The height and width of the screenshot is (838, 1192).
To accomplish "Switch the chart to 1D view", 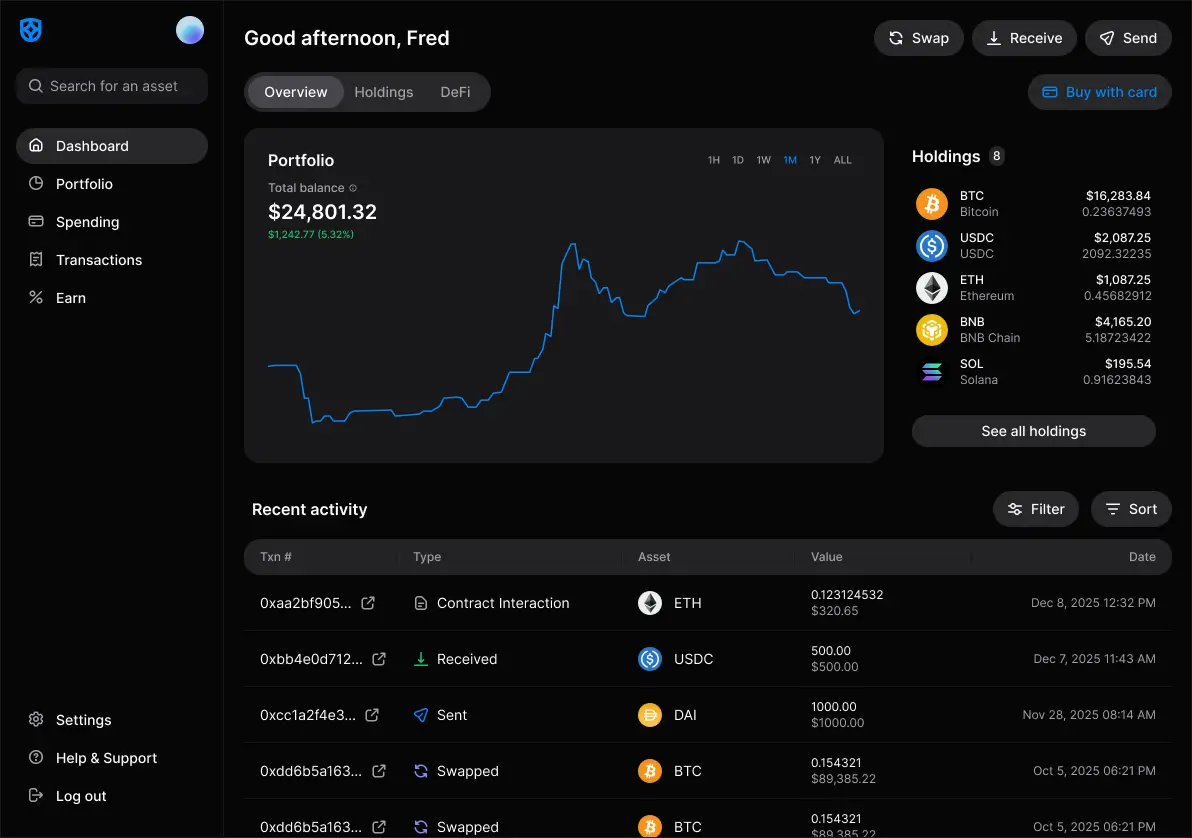I will coord(738,159).
